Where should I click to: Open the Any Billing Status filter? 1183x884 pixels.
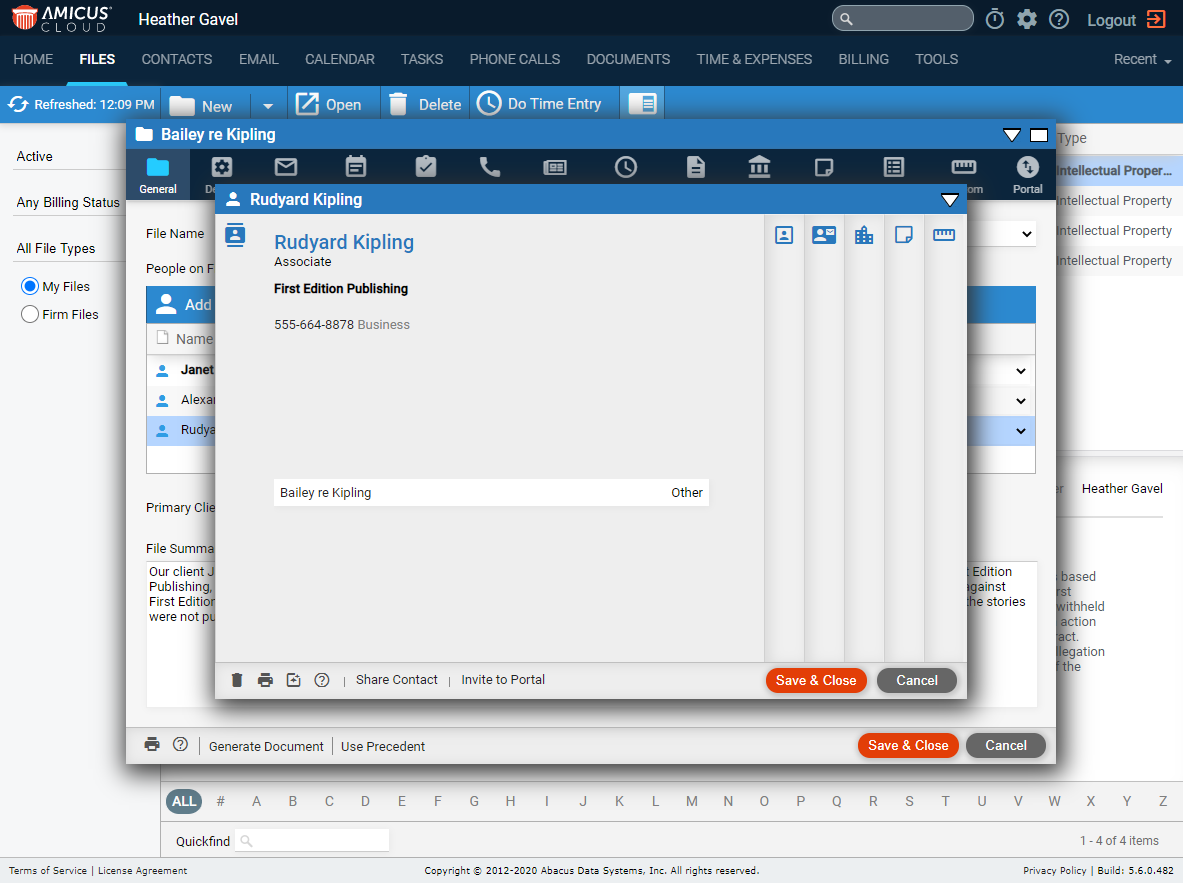(x=68, y=202)
